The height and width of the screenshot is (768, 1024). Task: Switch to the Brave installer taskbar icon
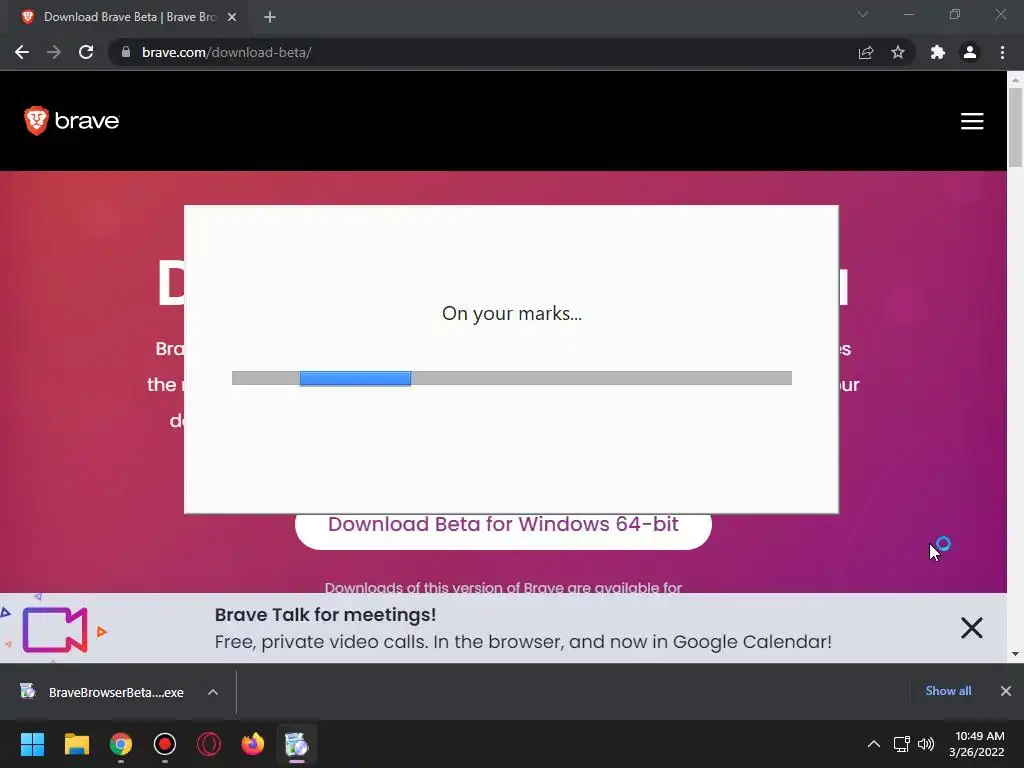296,744
